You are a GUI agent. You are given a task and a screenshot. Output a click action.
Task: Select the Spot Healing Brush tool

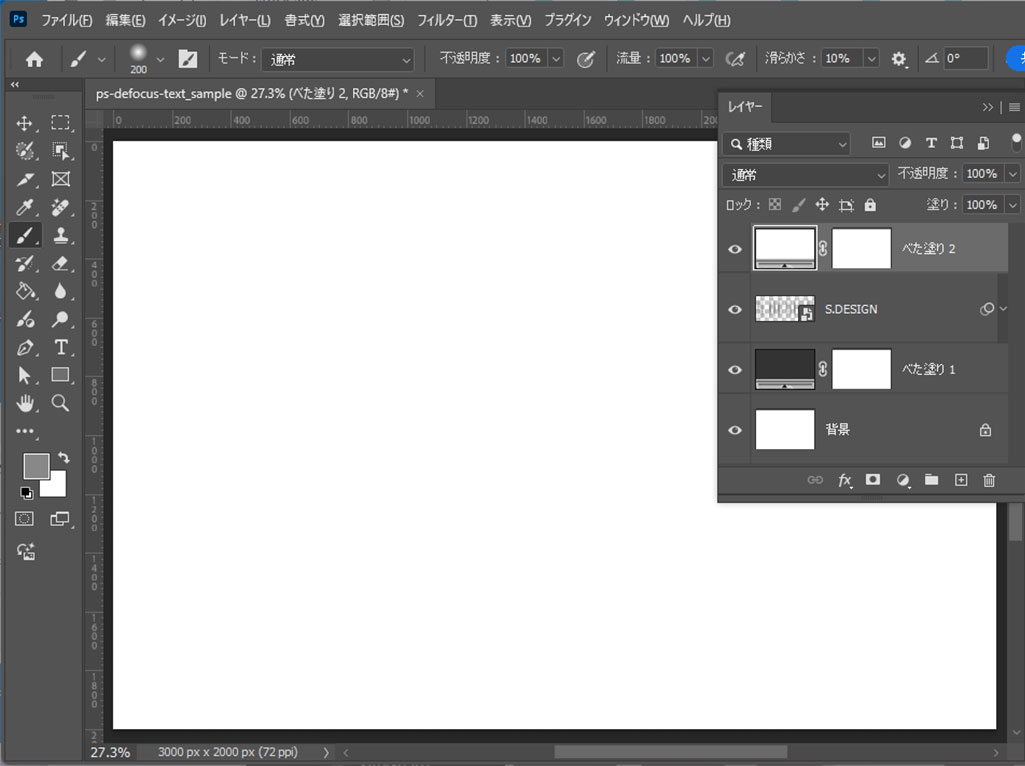tap(60, 207)
